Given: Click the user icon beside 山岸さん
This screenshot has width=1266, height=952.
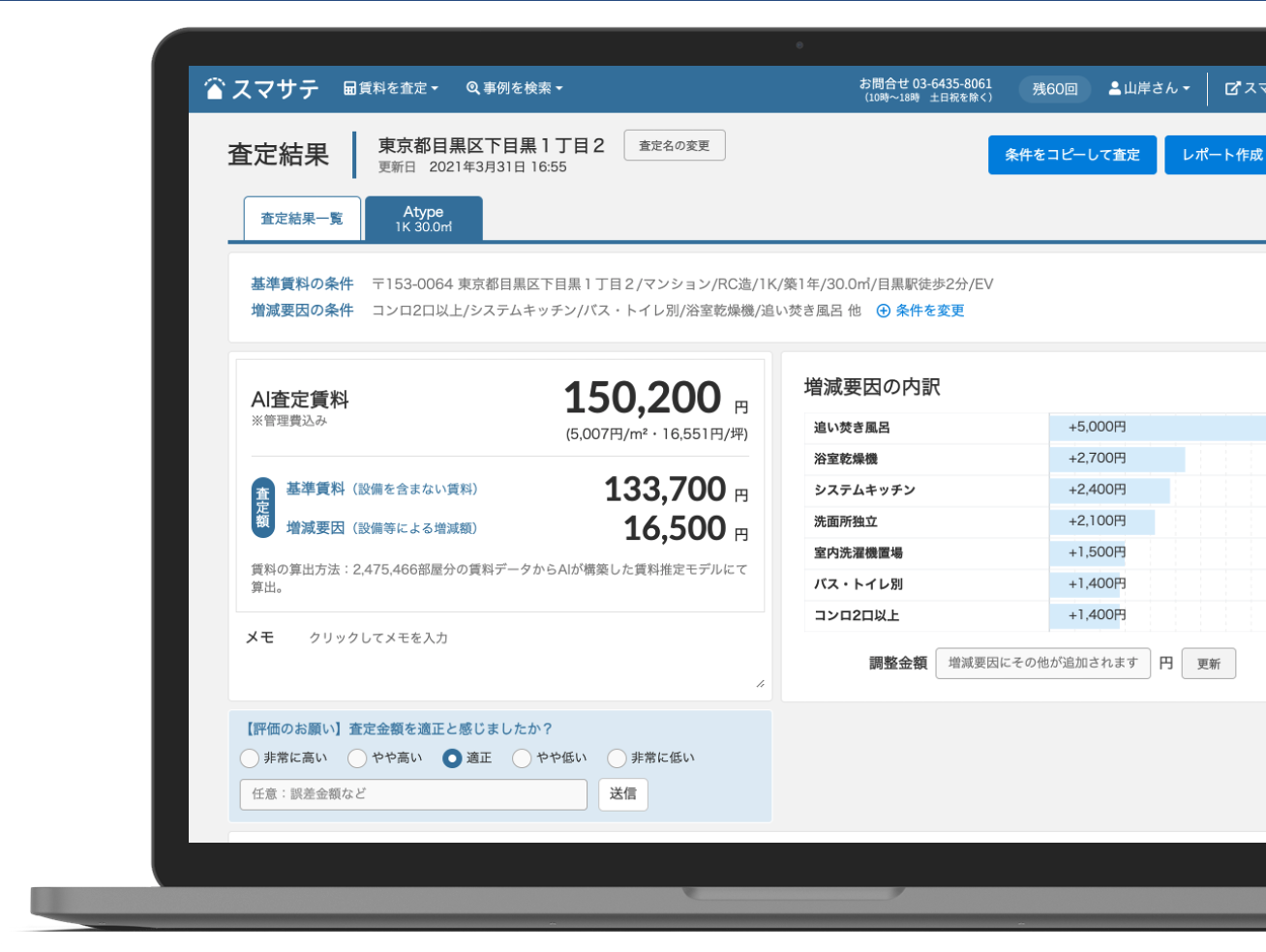Looking at the screenshot, I should pyautogui.click(x=1114, y=88).
